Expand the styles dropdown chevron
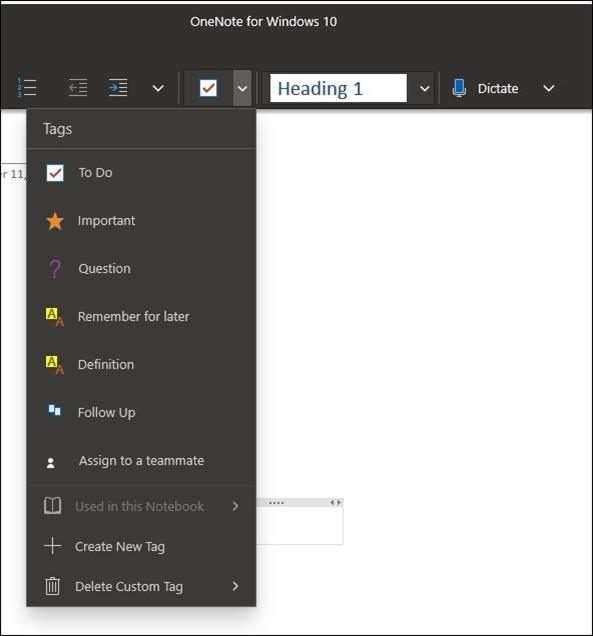 point(424,88)
